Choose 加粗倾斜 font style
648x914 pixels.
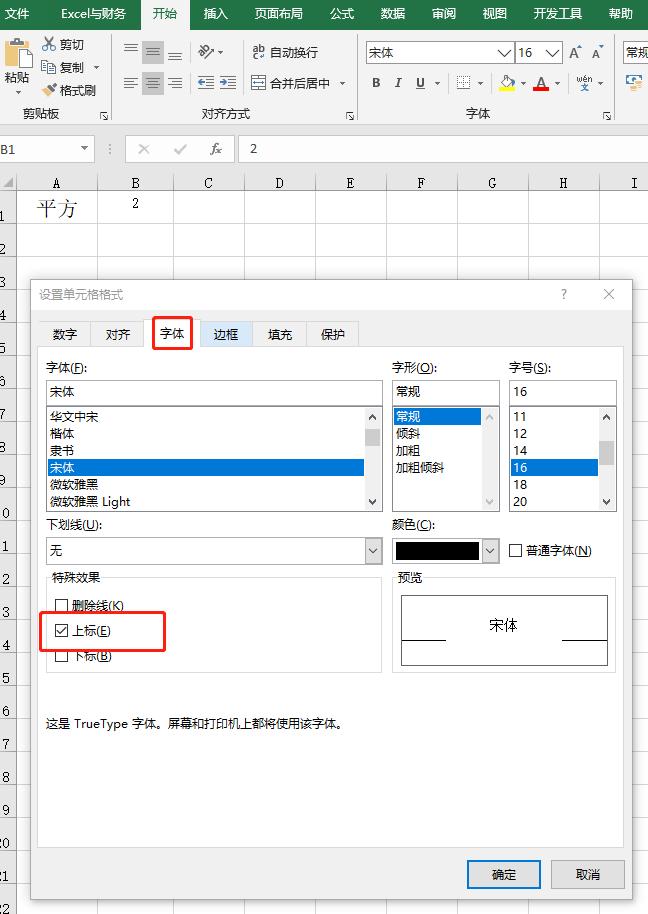[x=437, y=467]
